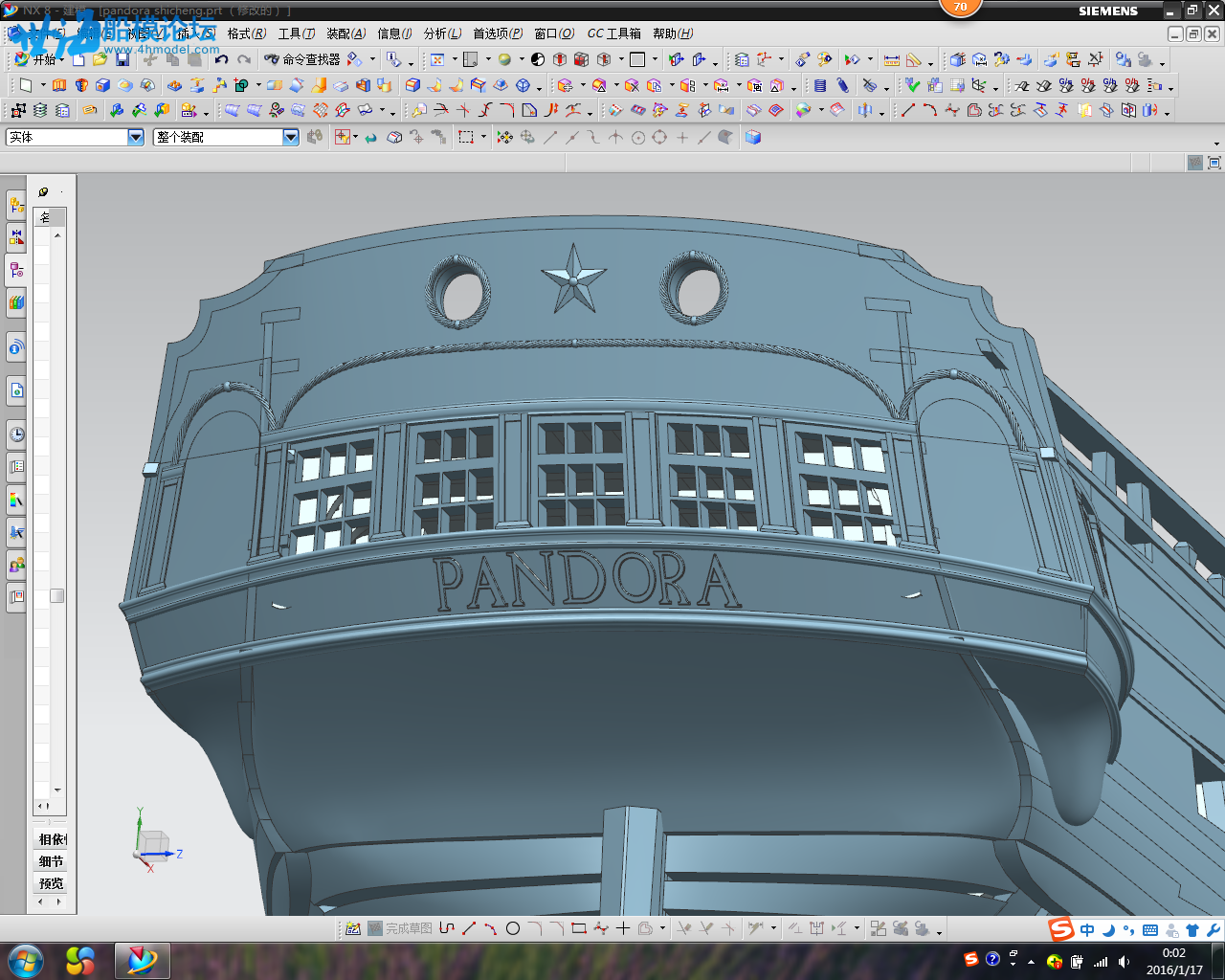Click the rectangle selection method icon
This screenshot has width=1225, height=980.
[x=466, y=137]
